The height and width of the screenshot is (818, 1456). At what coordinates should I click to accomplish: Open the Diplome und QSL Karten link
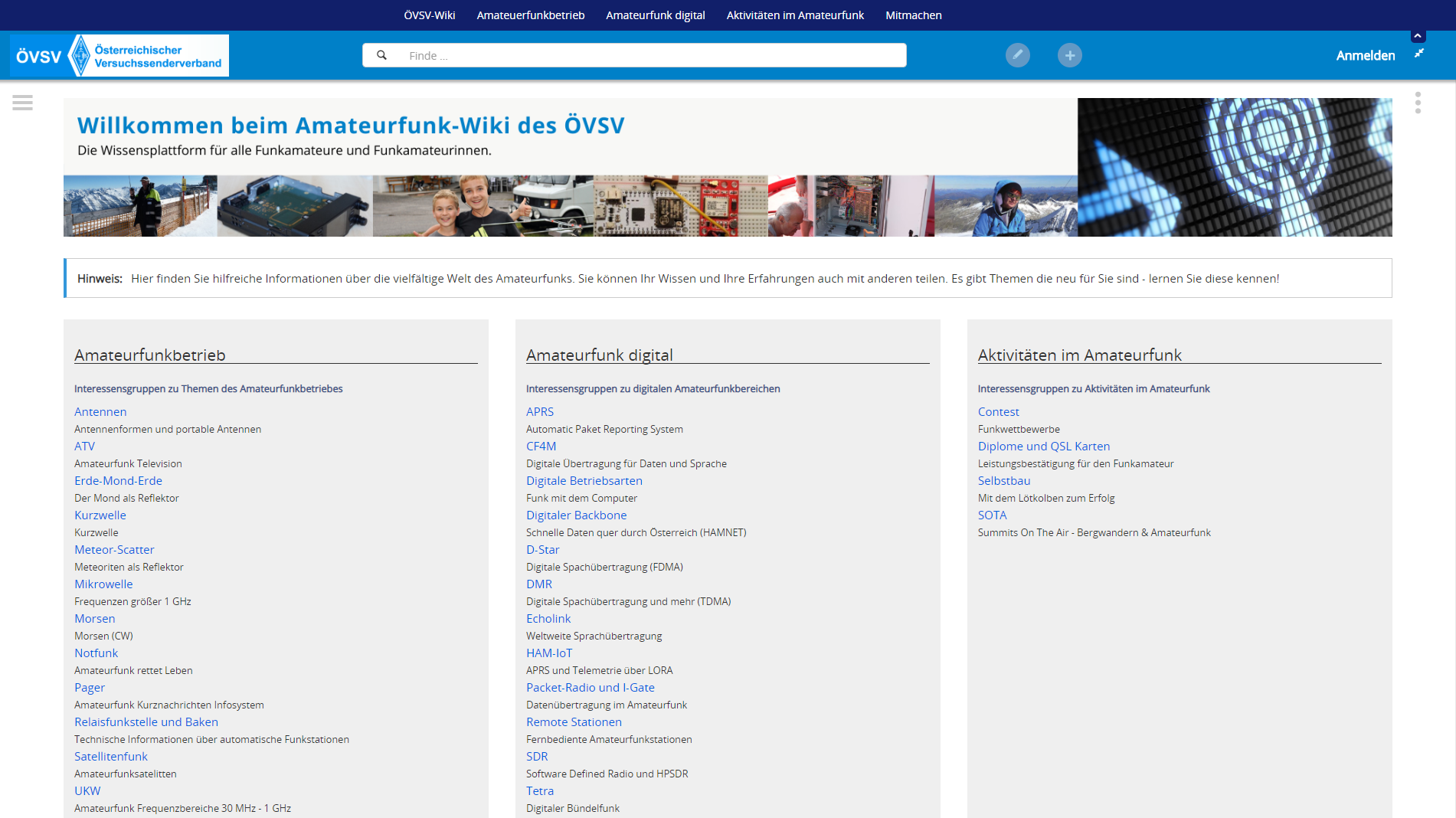click(x=1043, y=447)
